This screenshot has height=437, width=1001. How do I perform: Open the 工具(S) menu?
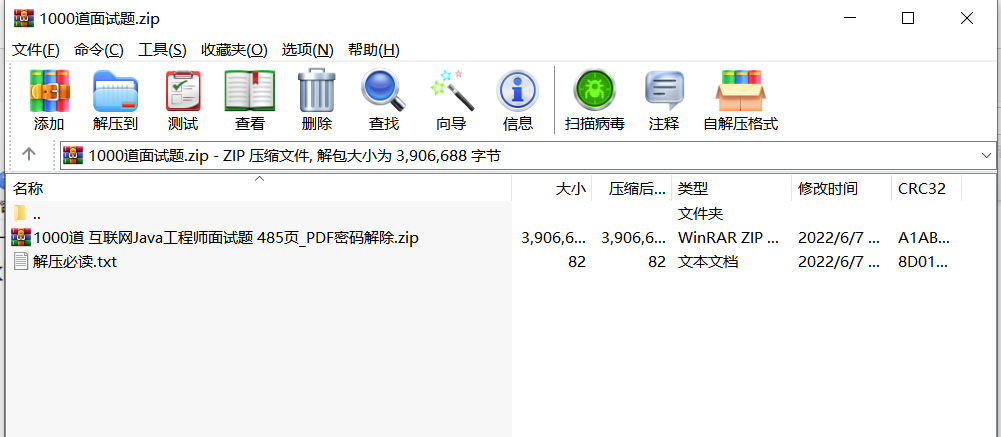point(162,50)
